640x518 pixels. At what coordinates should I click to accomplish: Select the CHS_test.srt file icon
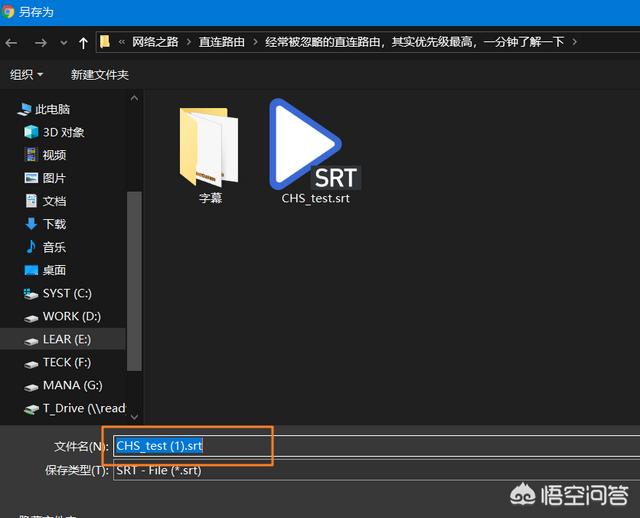(314, 145)
